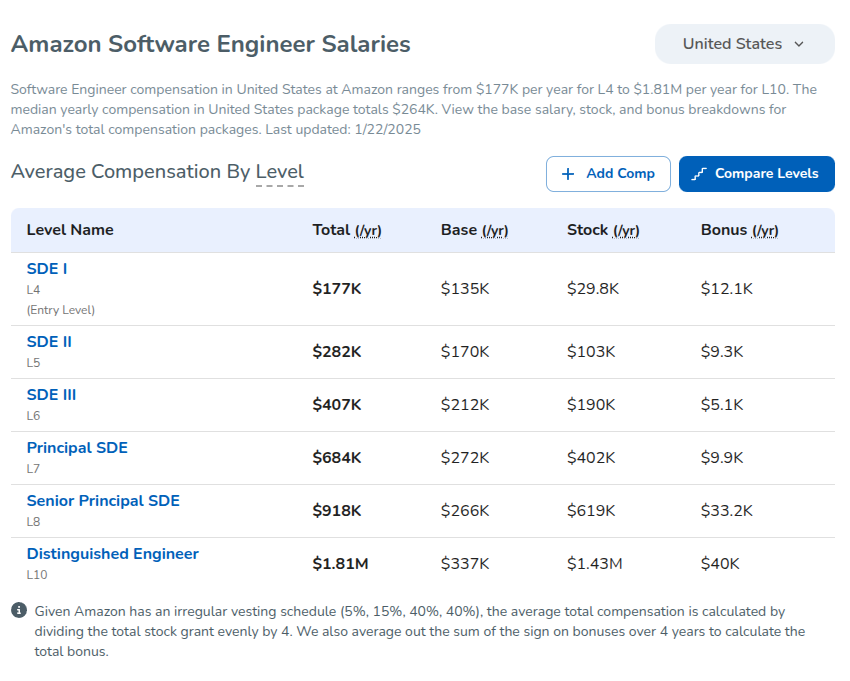Open the Principal SDE link
This screenshot has width=850, height=681.
point(78,448)
